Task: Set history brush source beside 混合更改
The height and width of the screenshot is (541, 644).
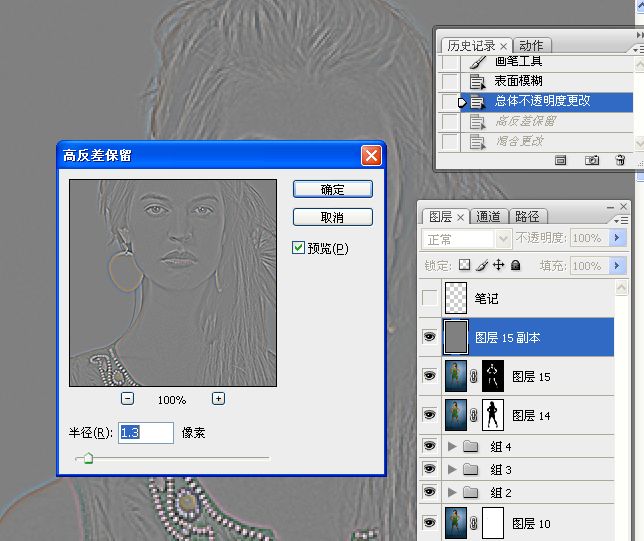Action: (x=451, y=141)
